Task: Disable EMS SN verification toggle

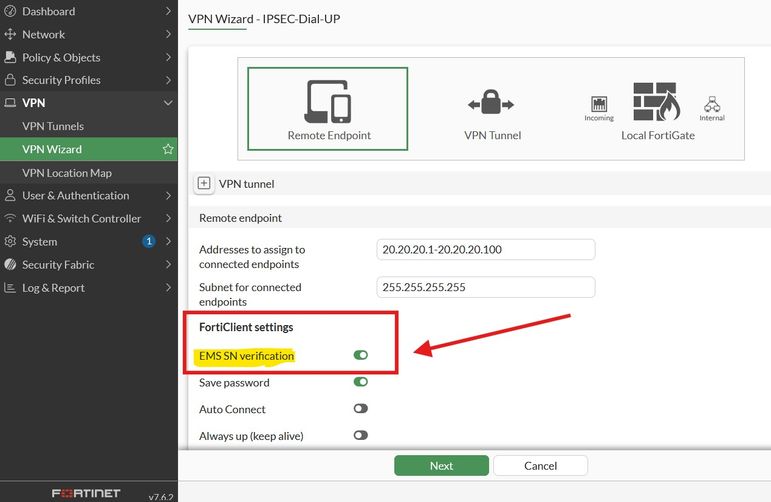Action: pos(360,355)
